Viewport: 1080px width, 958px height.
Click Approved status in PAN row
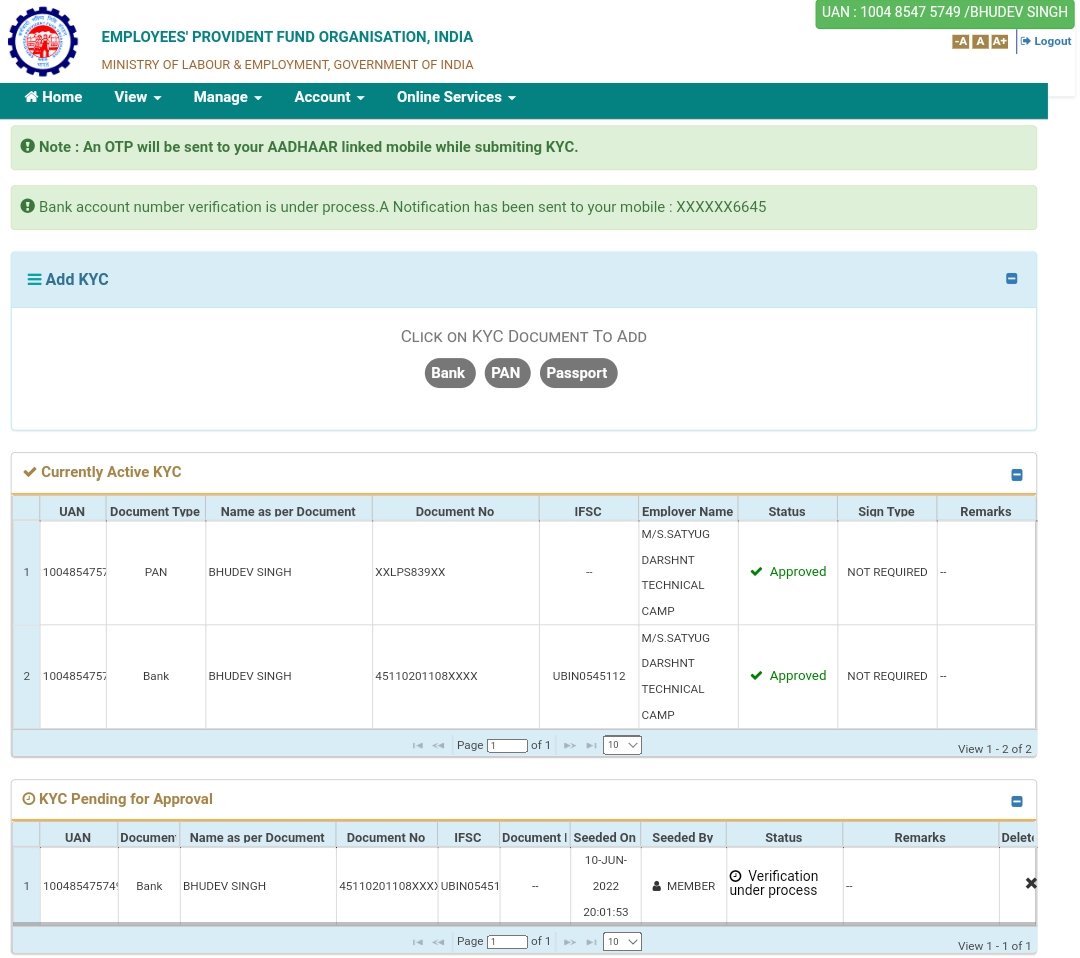click(788, 572)
